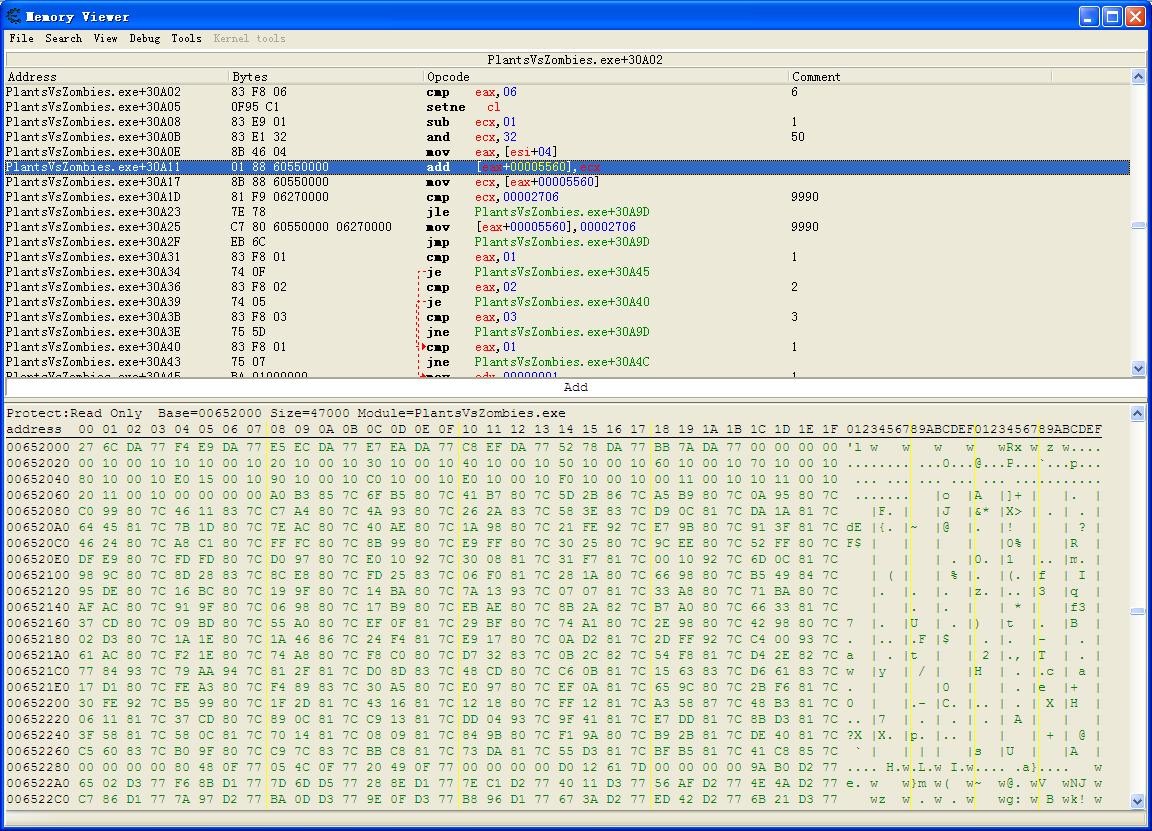
Task: Open the Tools menu
Action: click(x=186, y=38)
